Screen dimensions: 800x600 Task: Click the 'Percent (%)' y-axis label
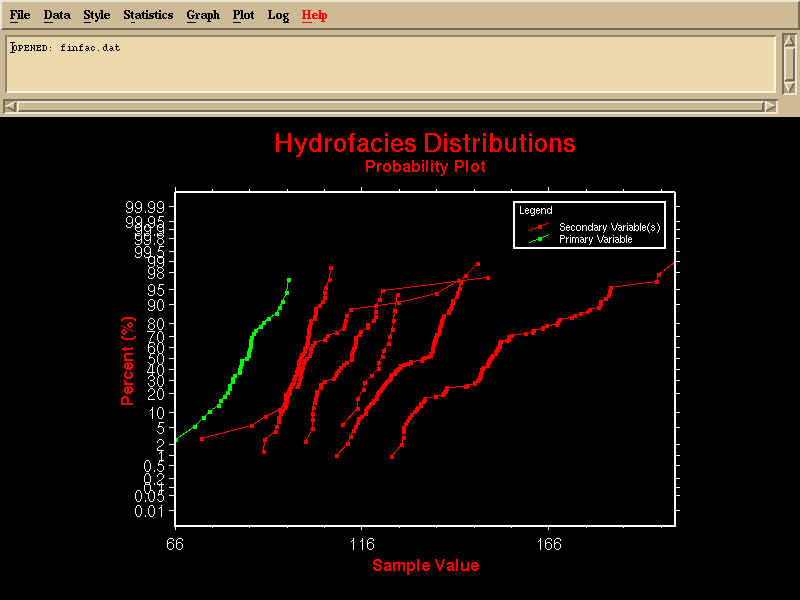tap(128, 361)
